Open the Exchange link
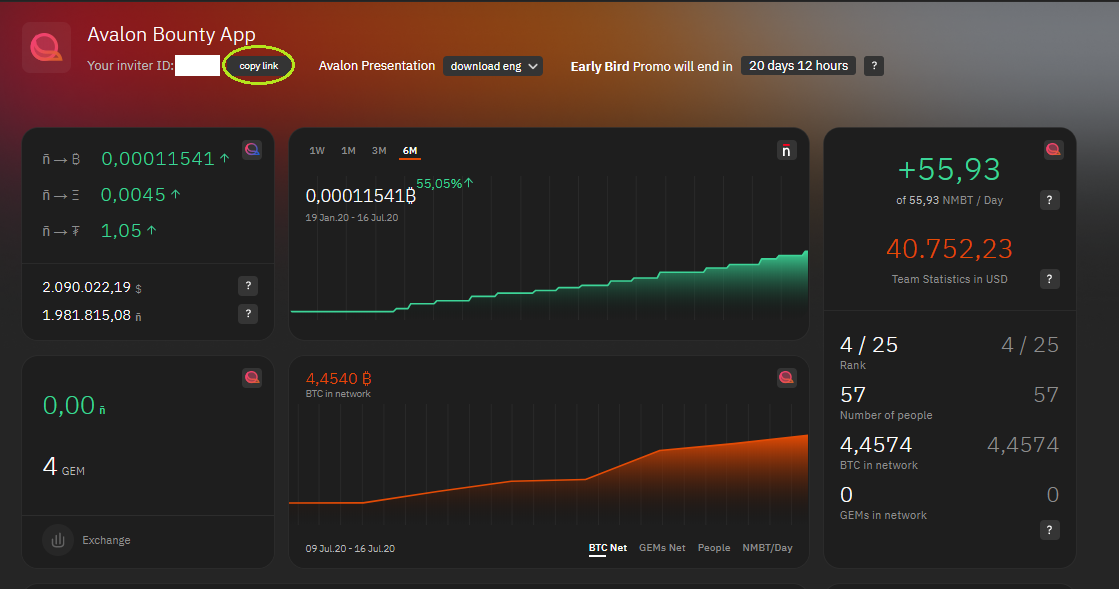 pos(106,540)
